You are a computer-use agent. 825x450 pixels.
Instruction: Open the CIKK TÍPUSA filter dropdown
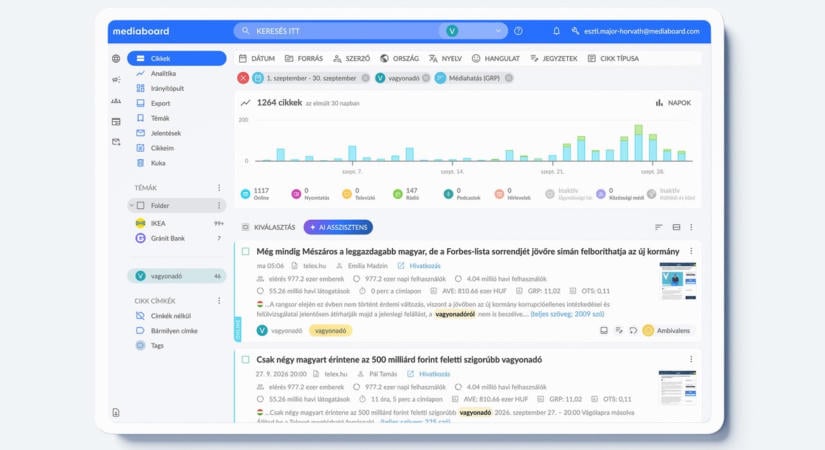tap(613, 58)
